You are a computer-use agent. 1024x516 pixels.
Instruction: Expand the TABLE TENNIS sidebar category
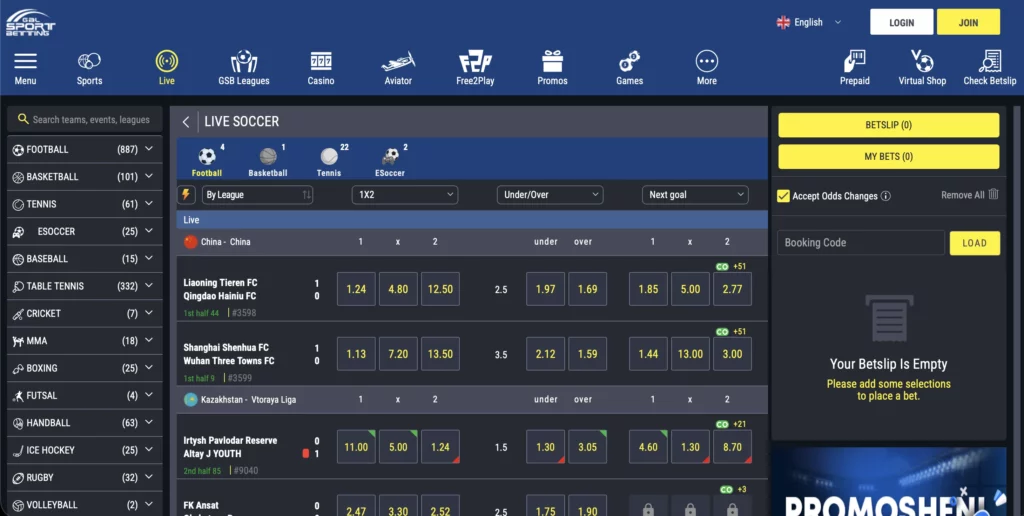pos(85,286)
